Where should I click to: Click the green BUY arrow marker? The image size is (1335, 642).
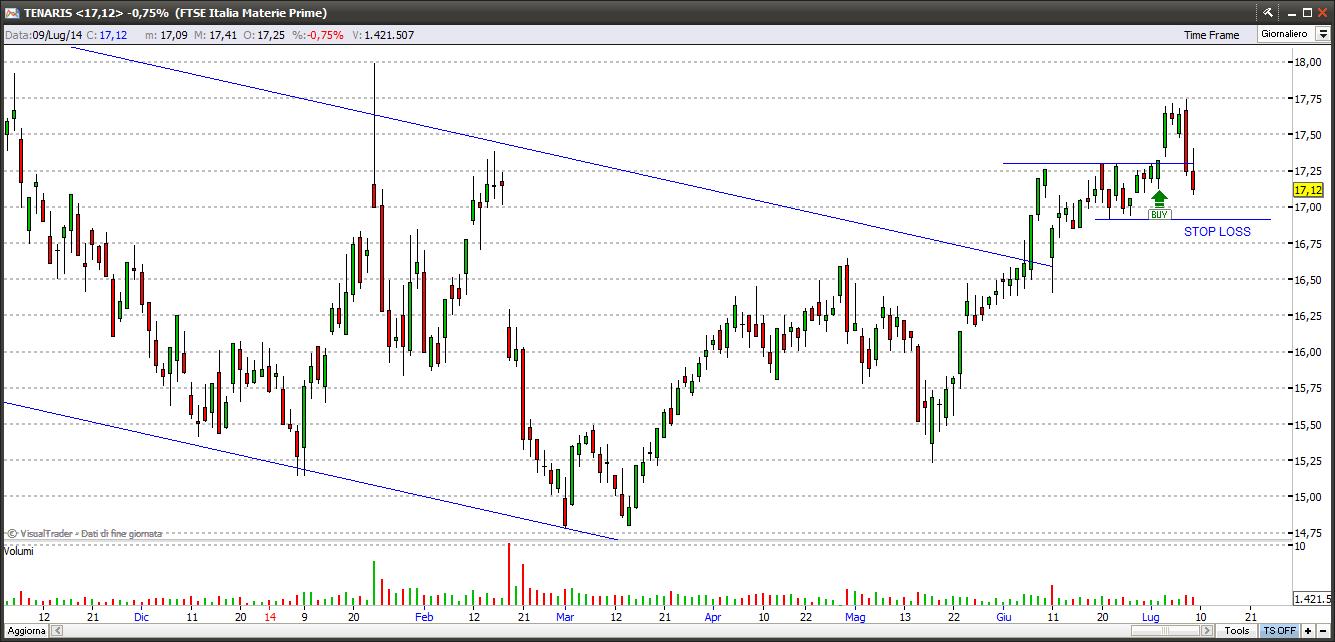pos(1159,199)
